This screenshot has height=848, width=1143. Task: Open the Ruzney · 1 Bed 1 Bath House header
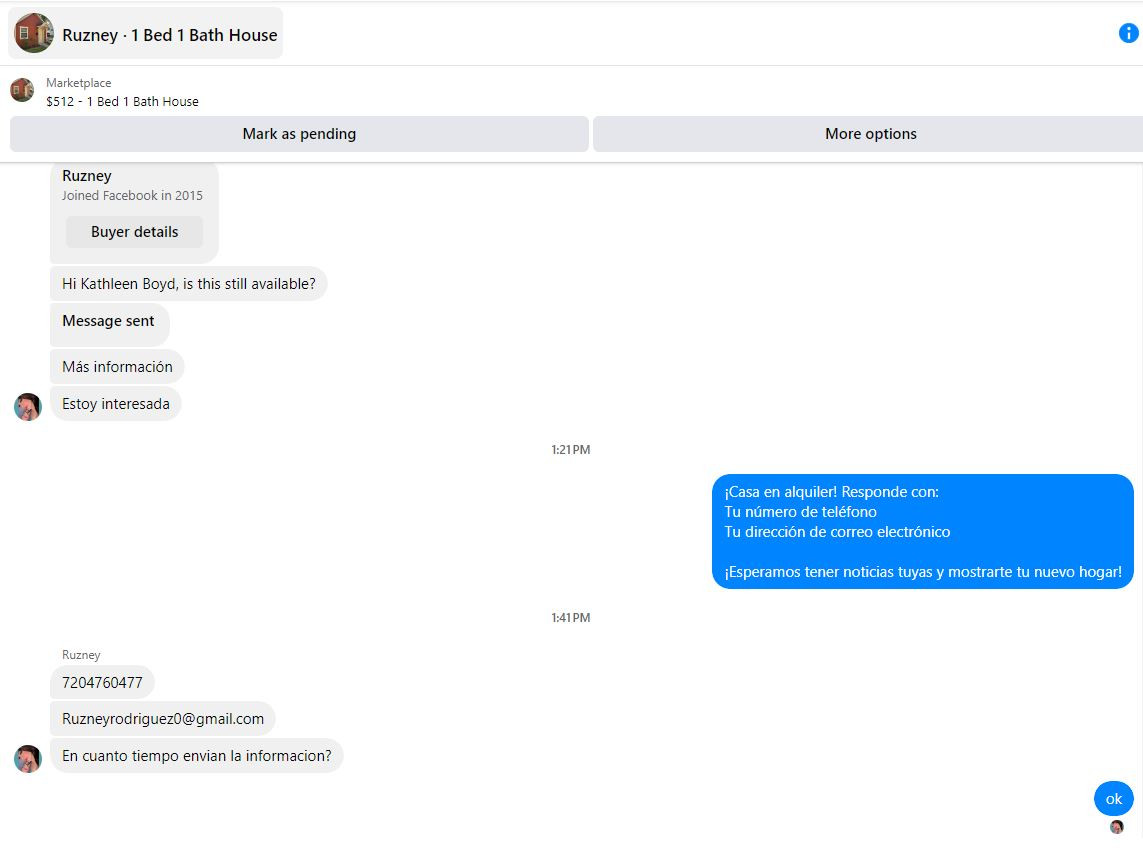tap(145, 34)
